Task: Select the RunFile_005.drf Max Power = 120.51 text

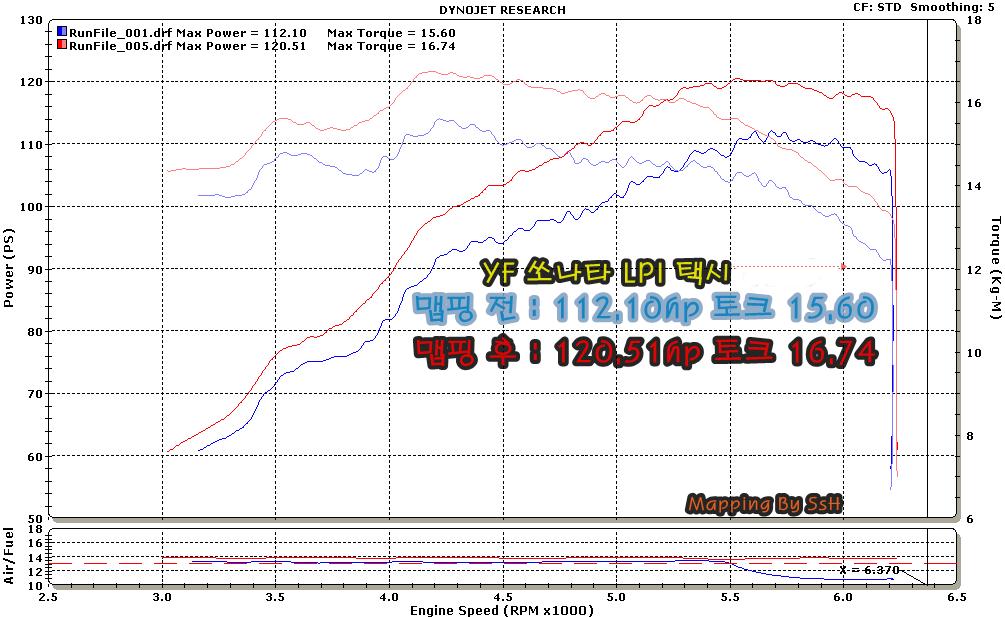Action: tap(188, 46)
